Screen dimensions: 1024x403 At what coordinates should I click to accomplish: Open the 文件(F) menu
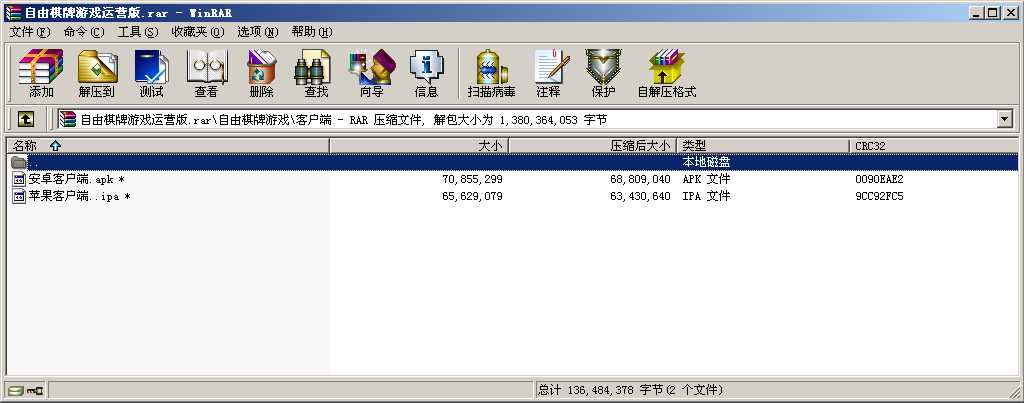tap(30, 32)
